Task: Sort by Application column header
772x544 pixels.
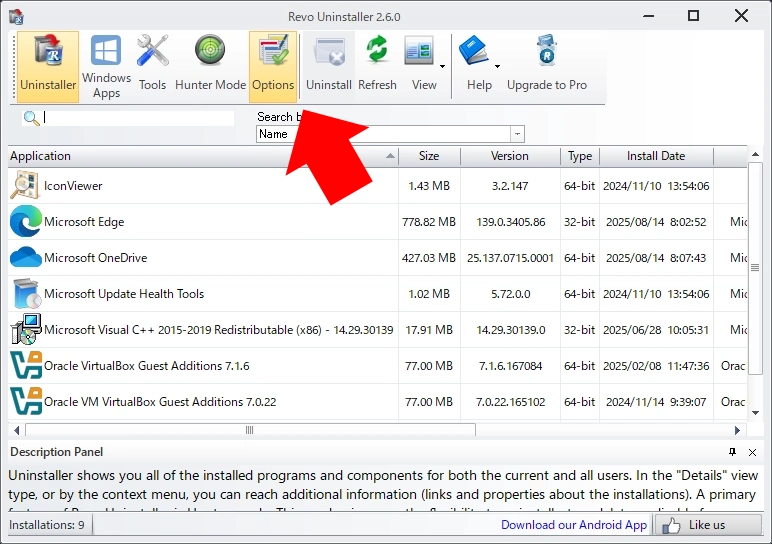Action: pyautogui.click(x=203, y=156)
